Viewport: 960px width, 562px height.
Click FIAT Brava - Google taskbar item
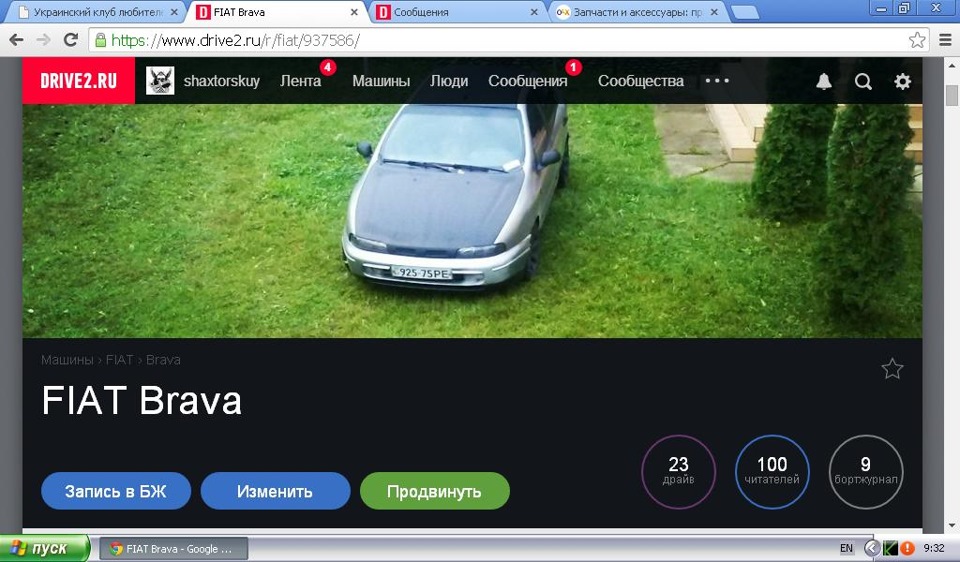(174, 549)
